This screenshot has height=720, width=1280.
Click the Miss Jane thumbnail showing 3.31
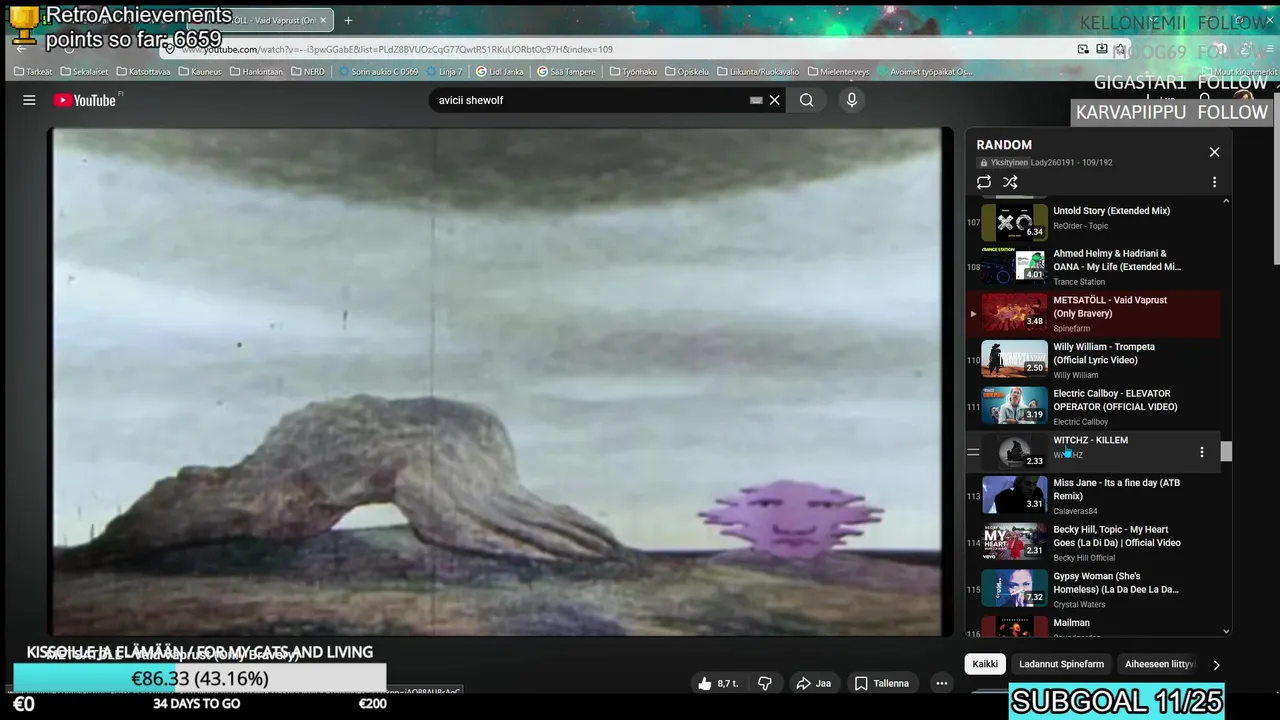click(1014, 495)
